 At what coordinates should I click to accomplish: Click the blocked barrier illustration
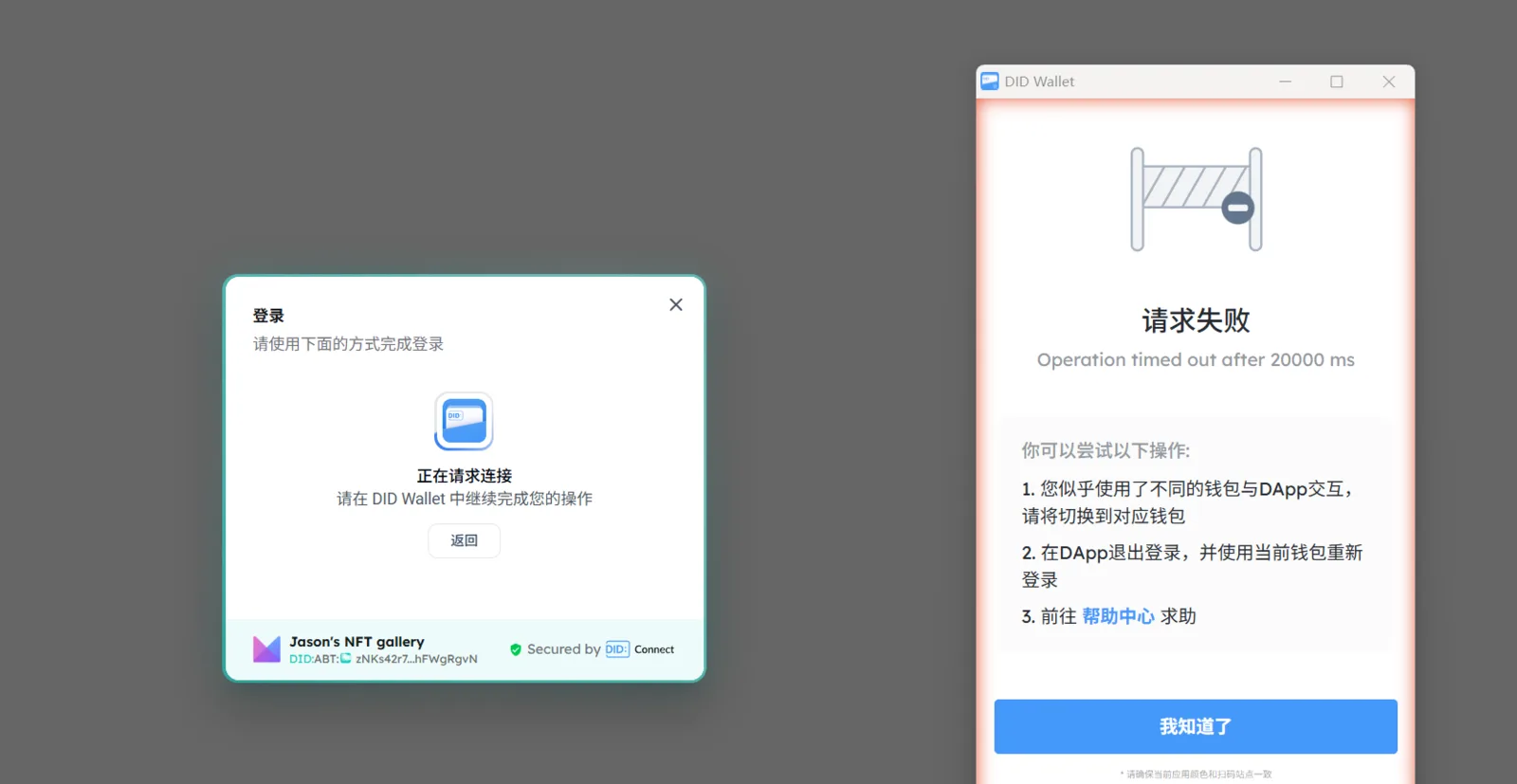click(x=1196, y=199)
